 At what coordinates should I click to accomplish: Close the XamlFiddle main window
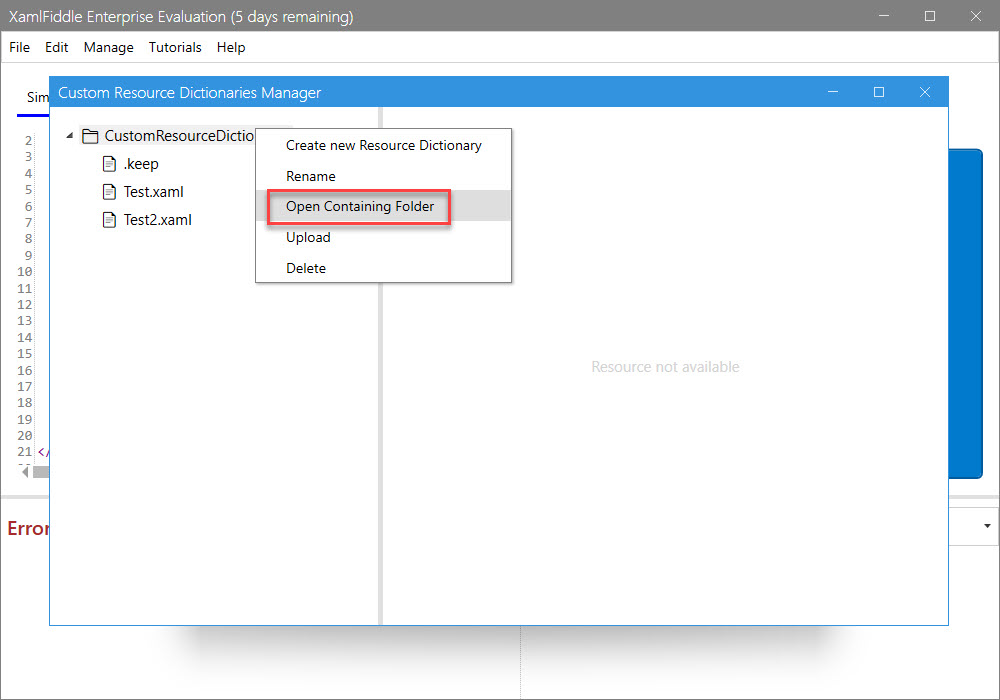point(976,16)
